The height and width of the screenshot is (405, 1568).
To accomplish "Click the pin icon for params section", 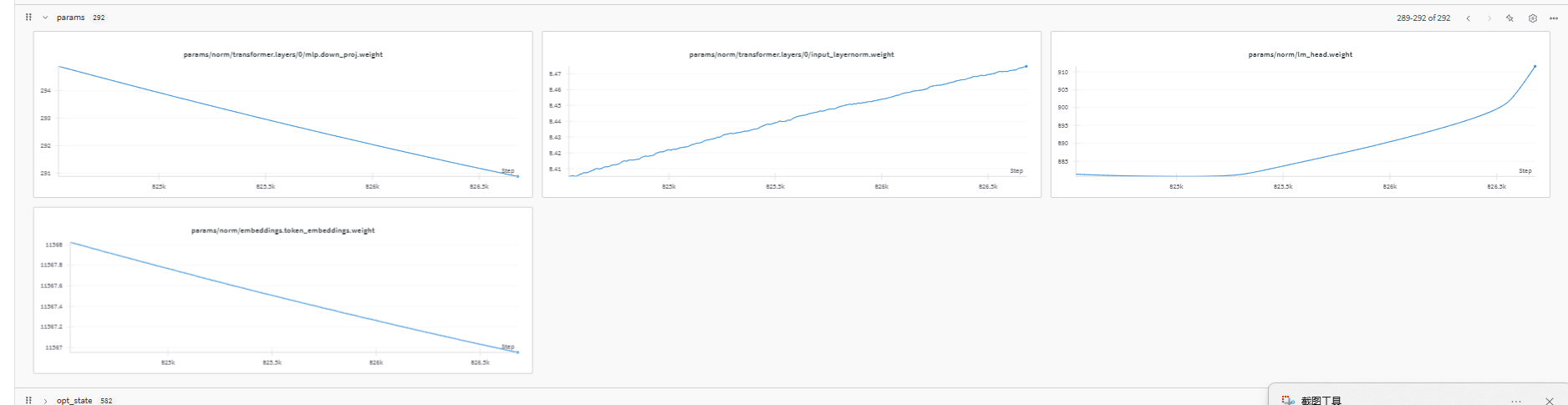I will coord(1509,18).
